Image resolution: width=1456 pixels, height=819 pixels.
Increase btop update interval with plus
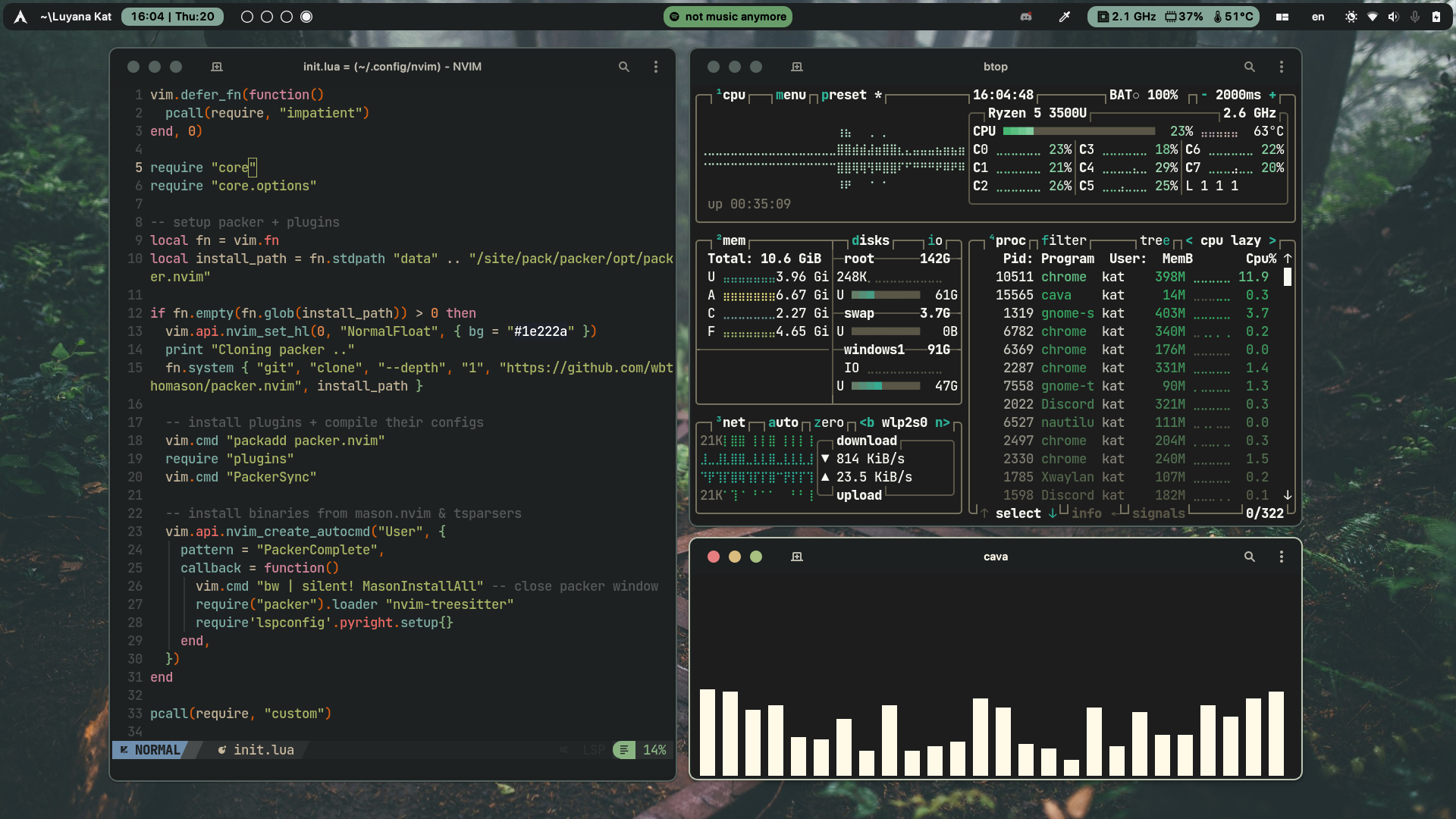click(x=1272, y=95)
